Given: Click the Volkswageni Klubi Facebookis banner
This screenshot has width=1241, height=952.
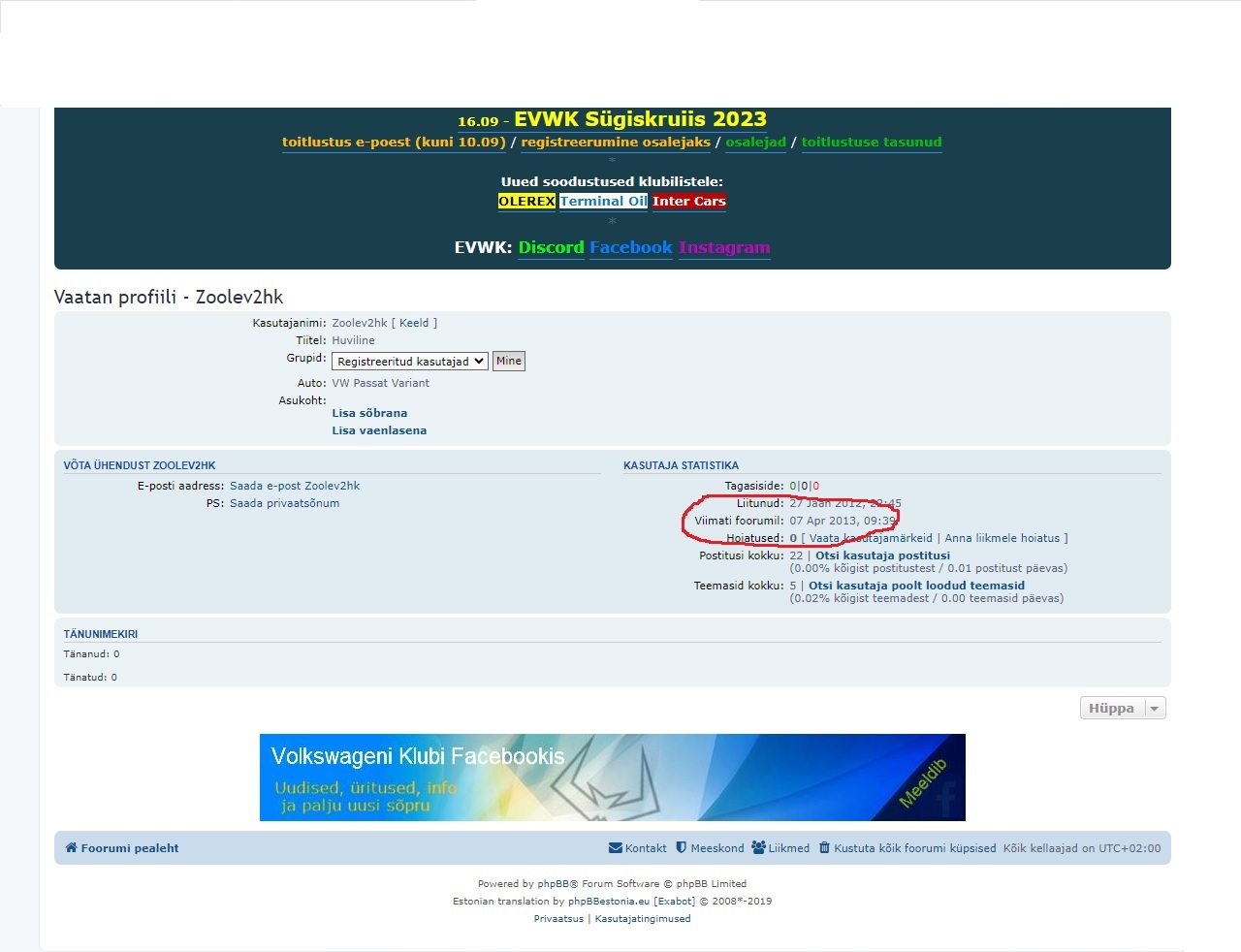Looking at the screenshot, I should (x=612, y=777).
